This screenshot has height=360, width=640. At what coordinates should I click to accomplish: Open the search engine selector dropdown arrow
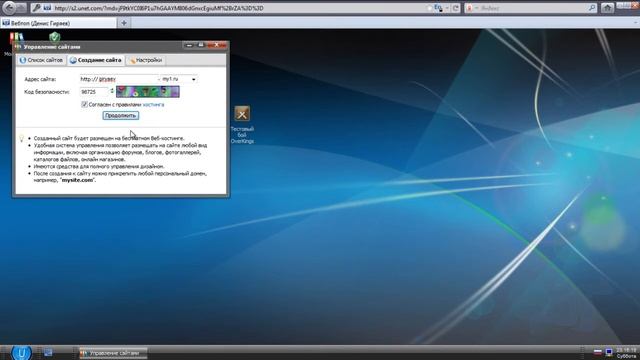tap(476, 8)
